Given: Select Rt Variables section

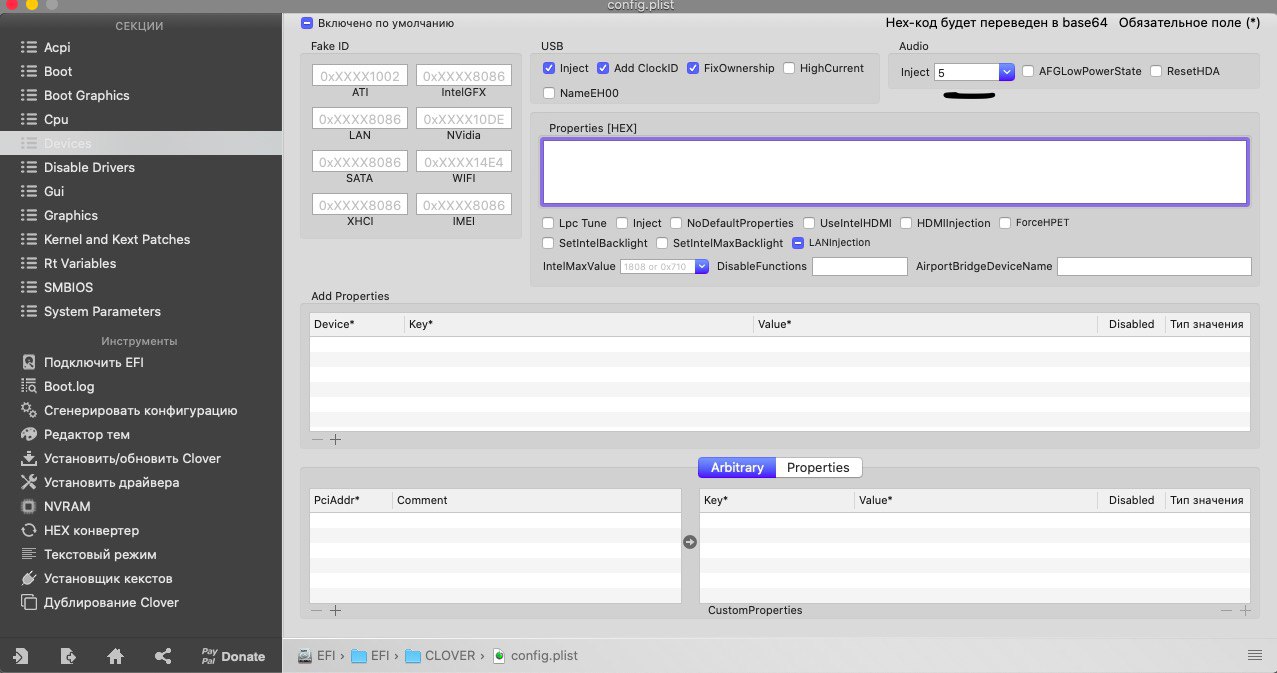Looking at the screenshot, I should 140,263.
